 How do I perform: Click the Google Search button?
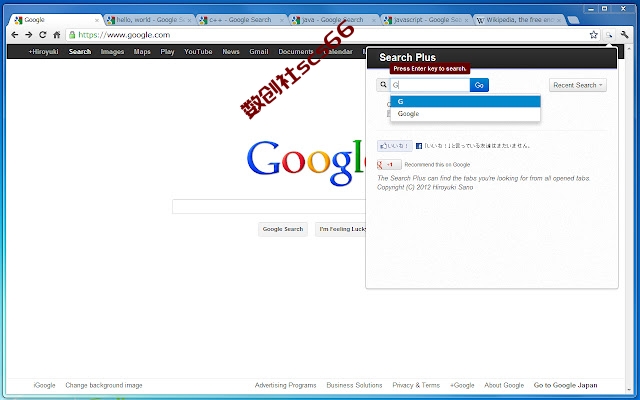[283, 229]
